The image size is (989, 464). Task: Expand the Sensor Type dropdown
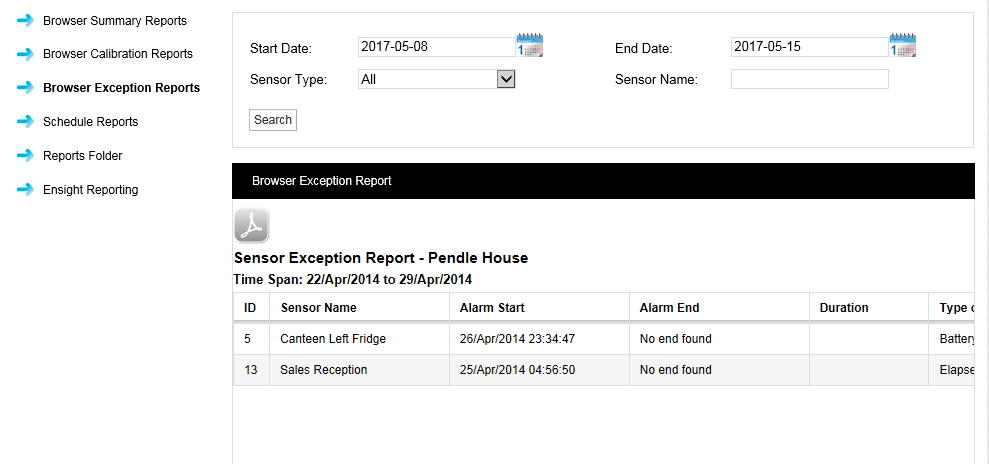tap(505, 79)
